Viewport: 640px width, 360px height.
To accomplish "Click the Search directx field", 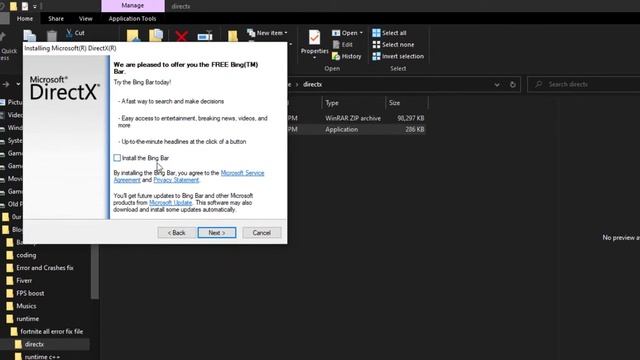I will coord(584,84).
